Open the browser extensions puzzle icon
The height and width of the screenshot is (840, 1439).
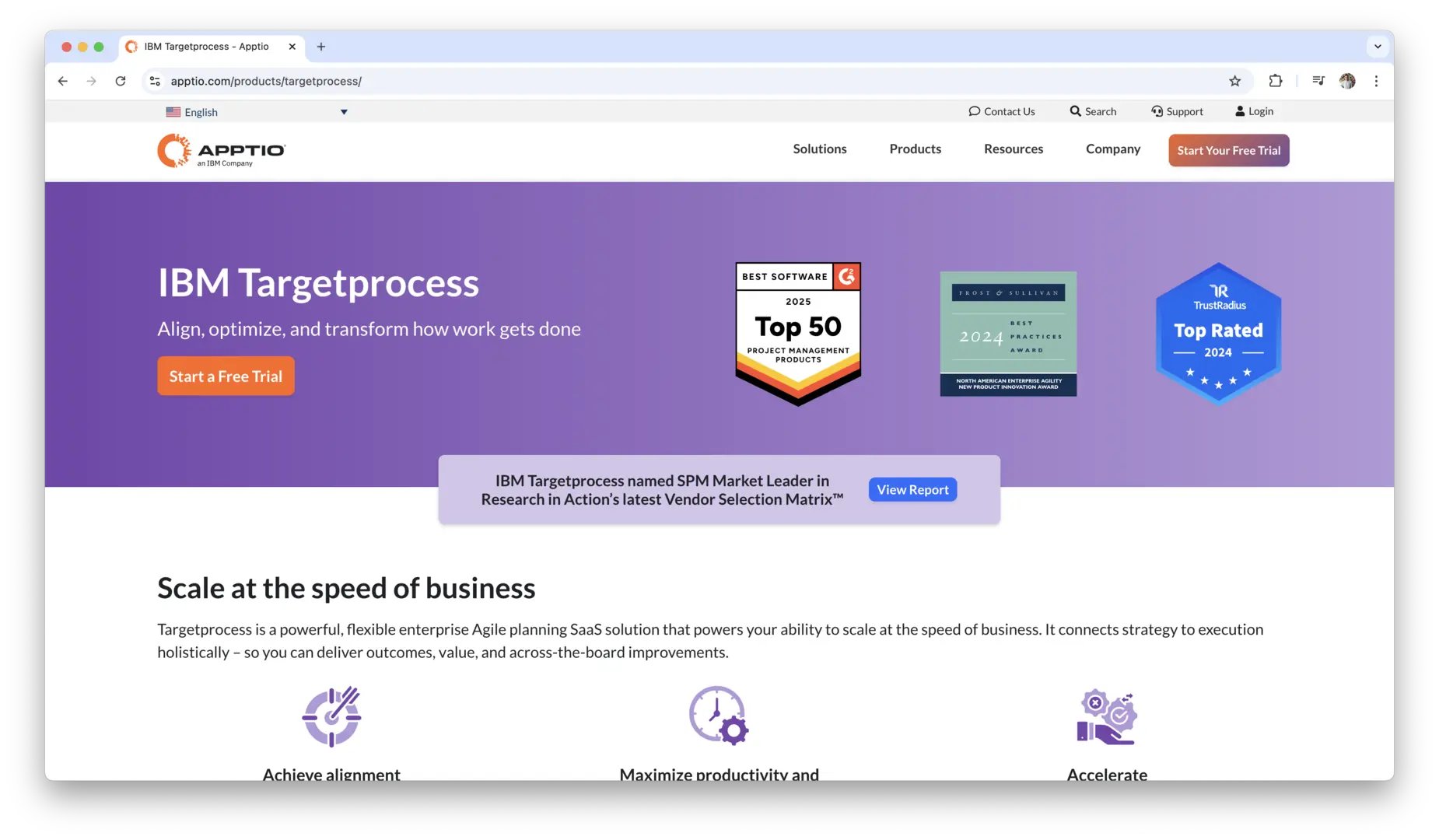[x=1275, y=81]
